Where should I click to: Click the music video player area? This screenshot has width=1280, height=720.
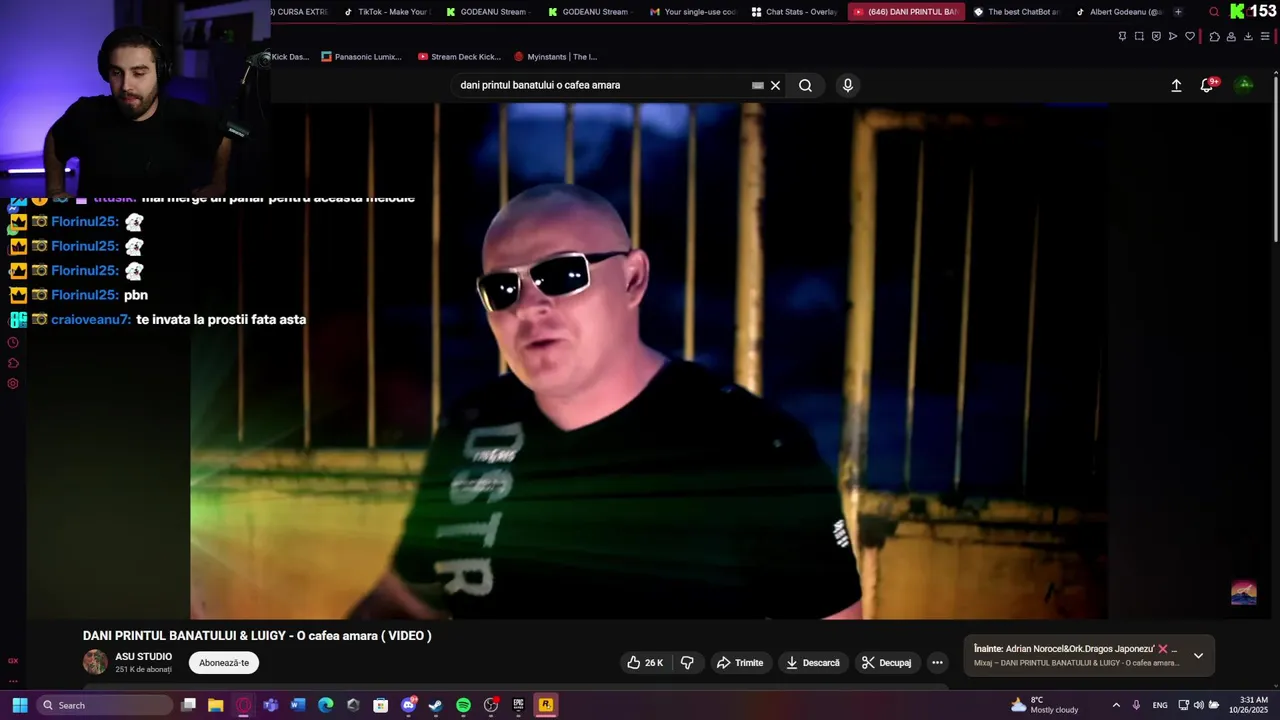[649, 362]
